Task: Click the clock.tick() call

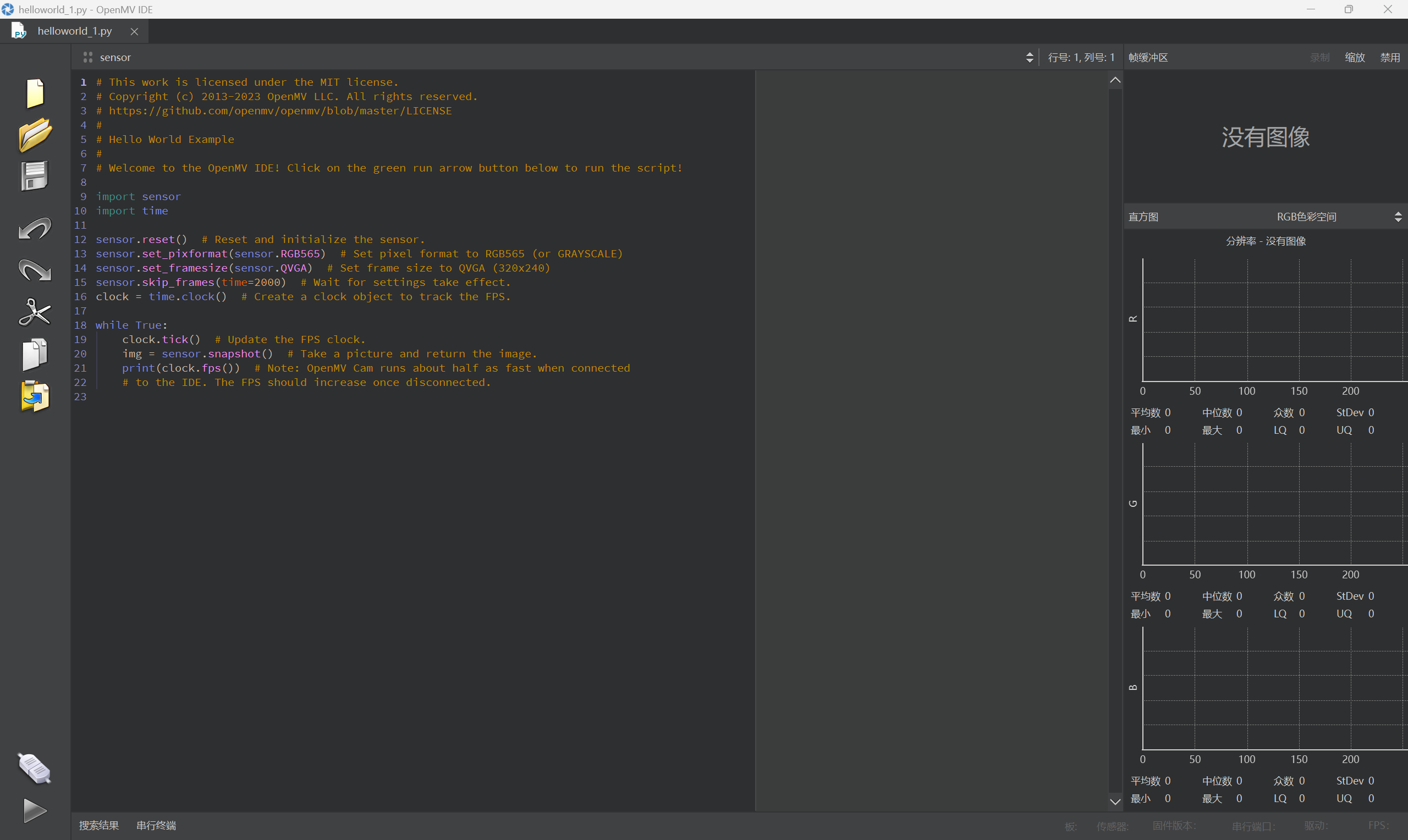Action: pyautogui.click(x=161, y=339)
